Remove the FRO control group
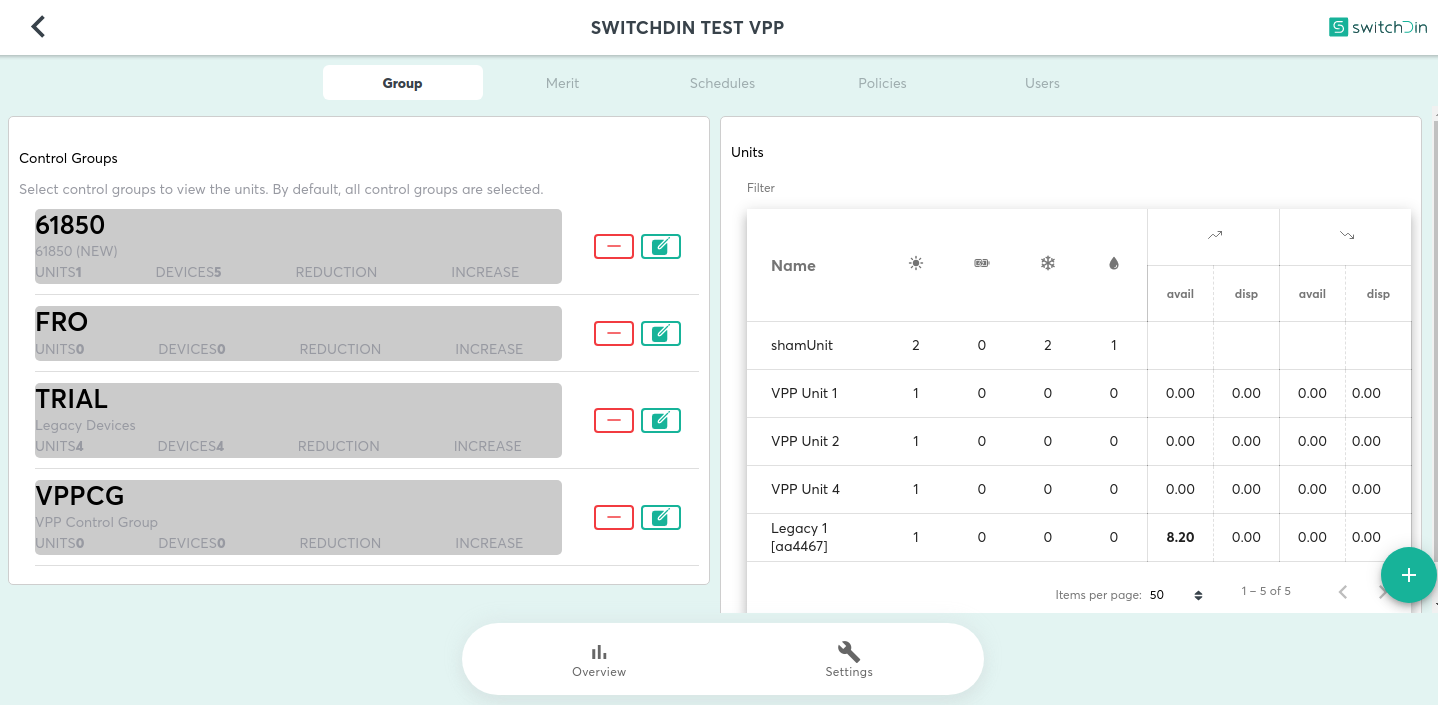Viewport: 1438px width, 705px height. pos(614,333)
